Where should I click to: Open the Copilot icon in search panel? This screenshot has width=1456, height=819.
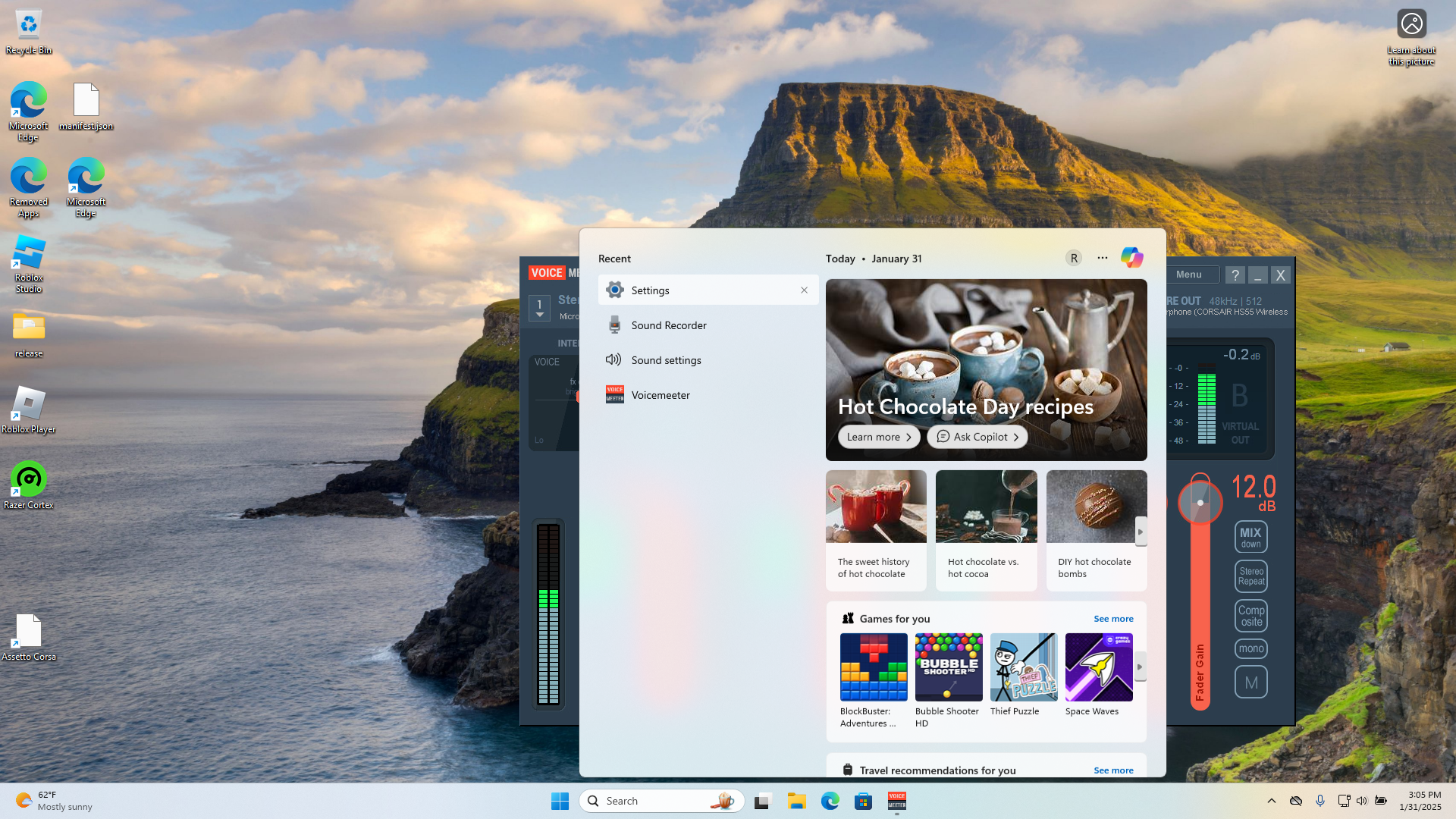point(1131,258)
